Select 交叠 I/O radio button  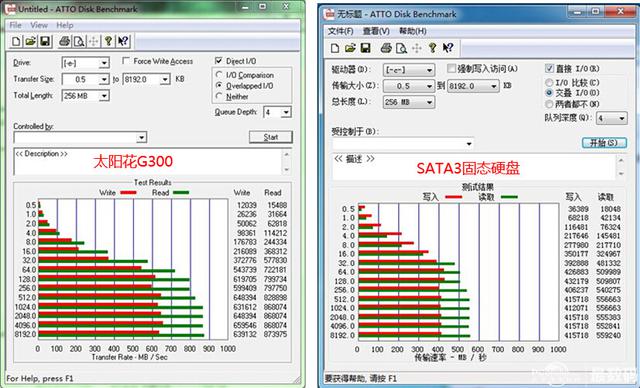[x=549, y=93]
